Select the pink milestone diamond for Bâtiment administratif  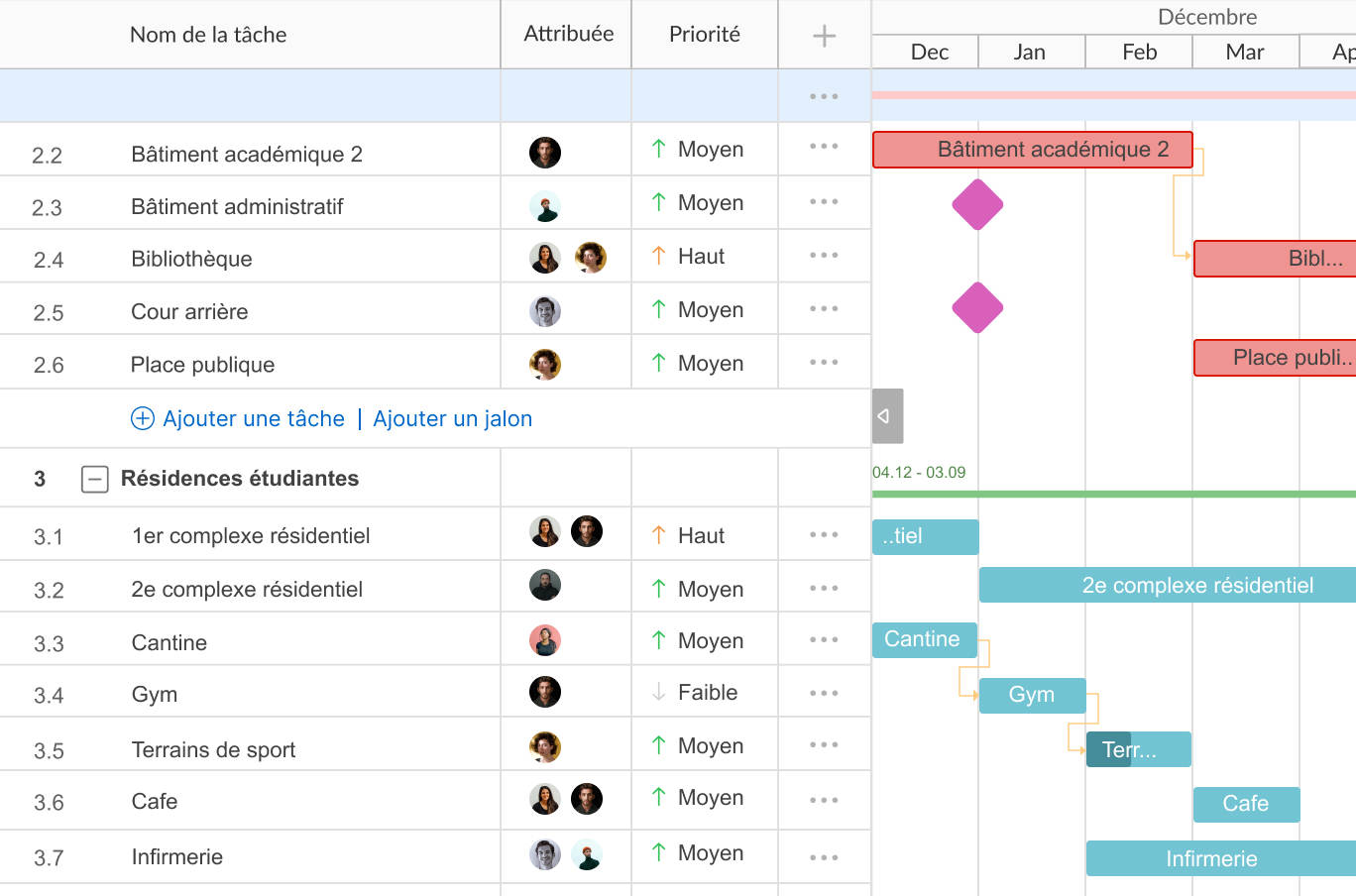pos(977,205)
